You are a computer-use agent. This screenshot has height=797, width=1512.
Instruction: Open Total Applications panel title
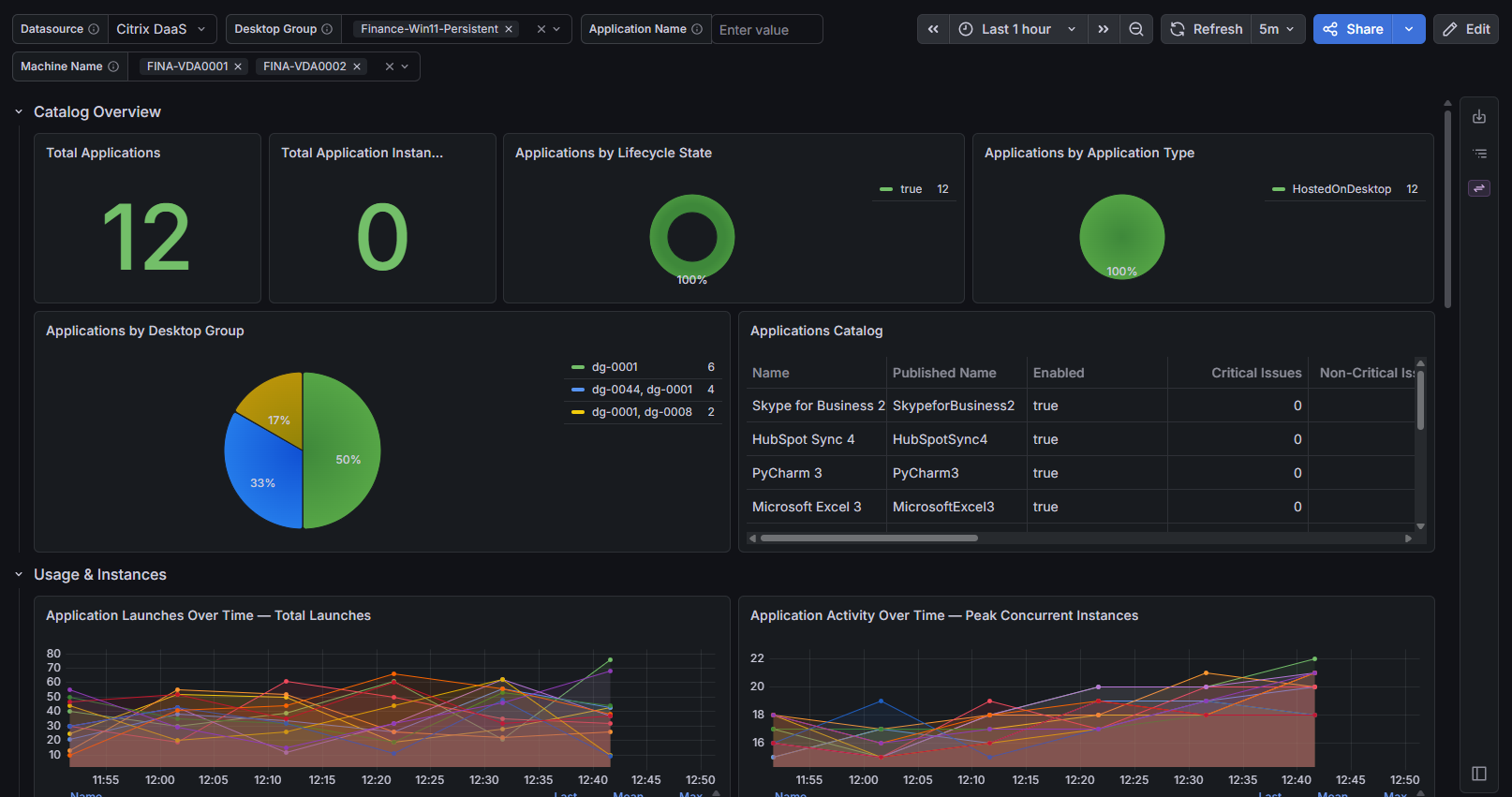pos(103,153)
